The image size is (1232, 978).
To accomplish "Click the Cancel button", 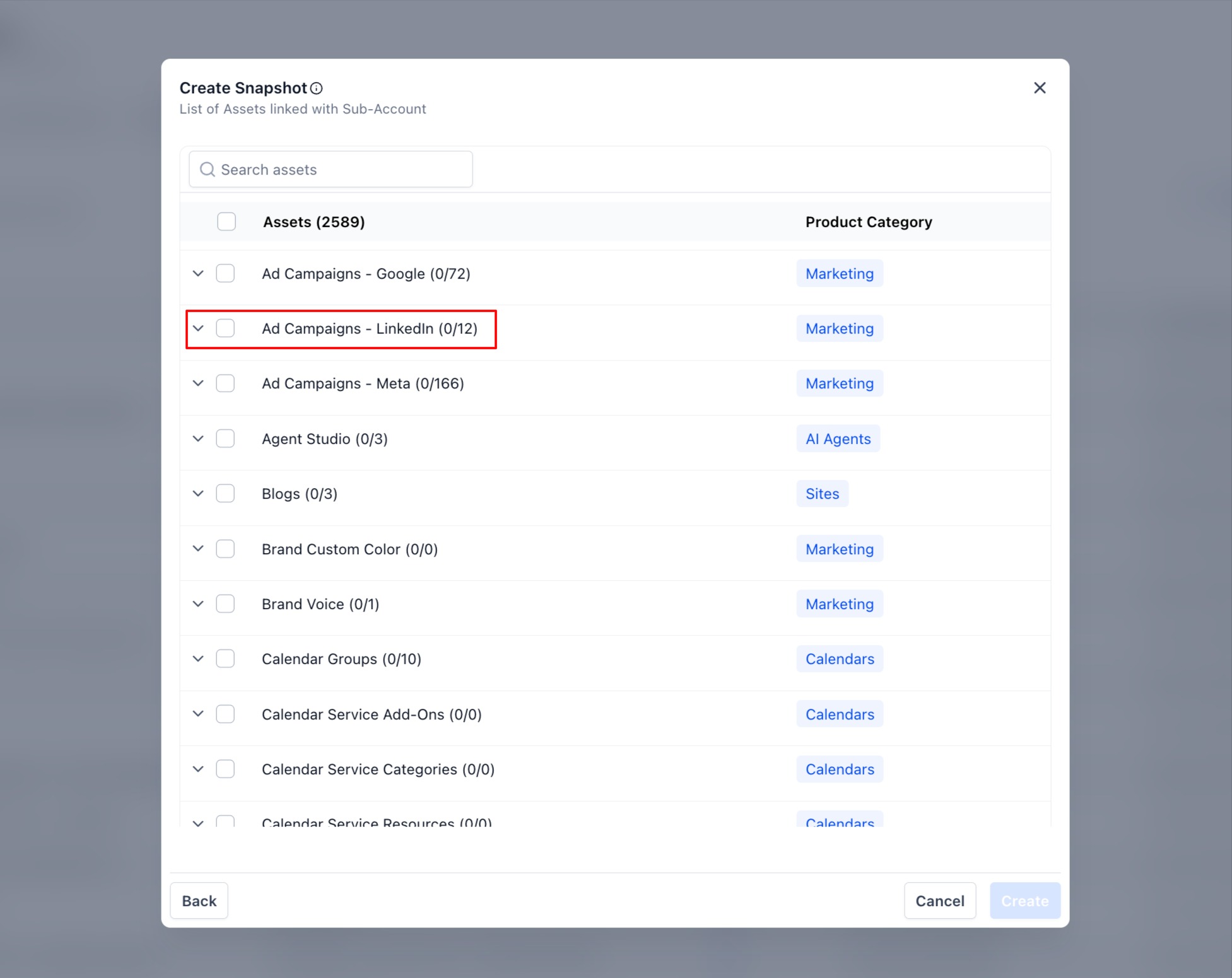I will 939,900.
